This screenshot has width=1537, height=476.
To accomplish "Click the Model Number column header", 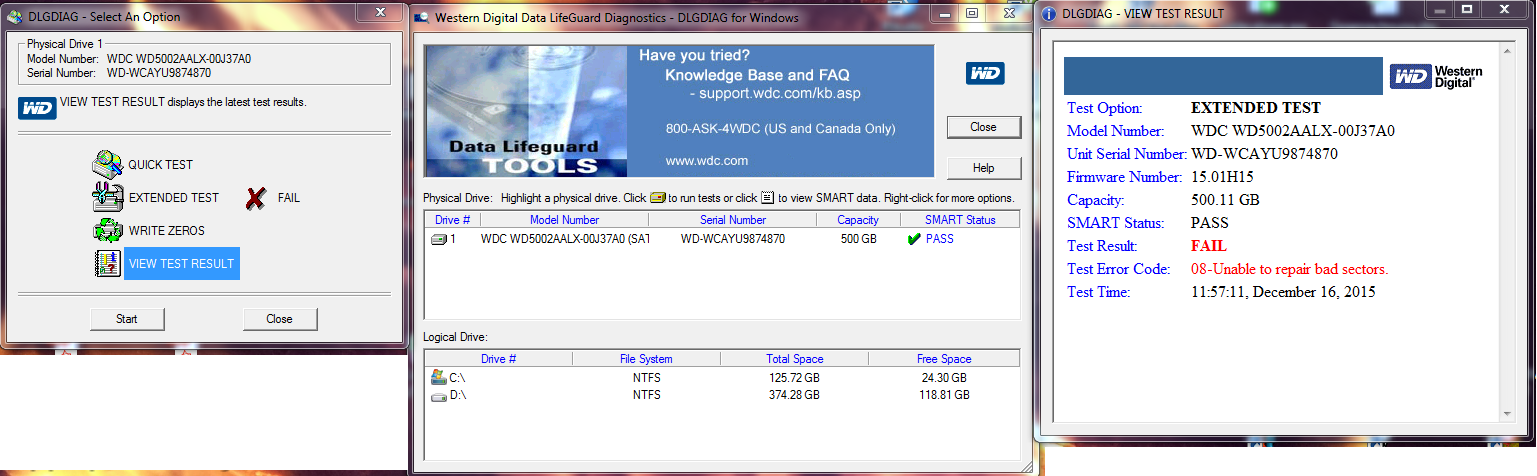I will coord(565,220).
